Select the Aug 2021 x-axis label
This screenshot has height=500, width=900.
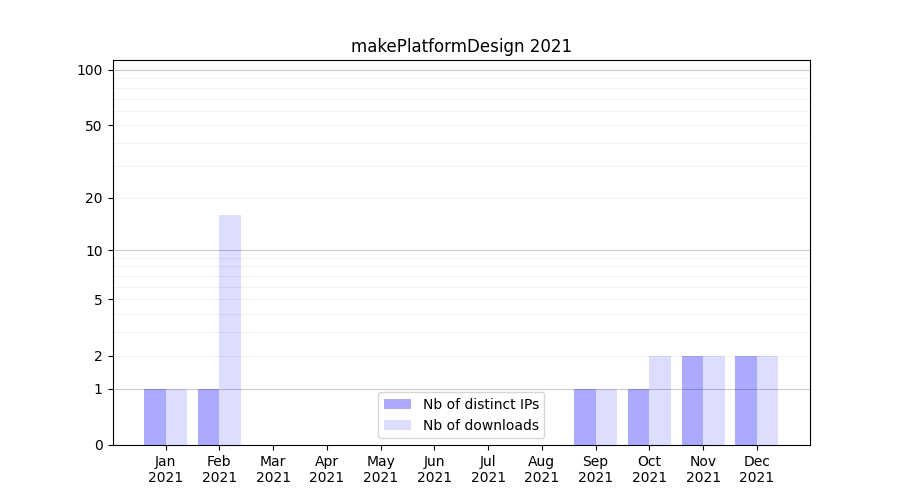(541, 469)
